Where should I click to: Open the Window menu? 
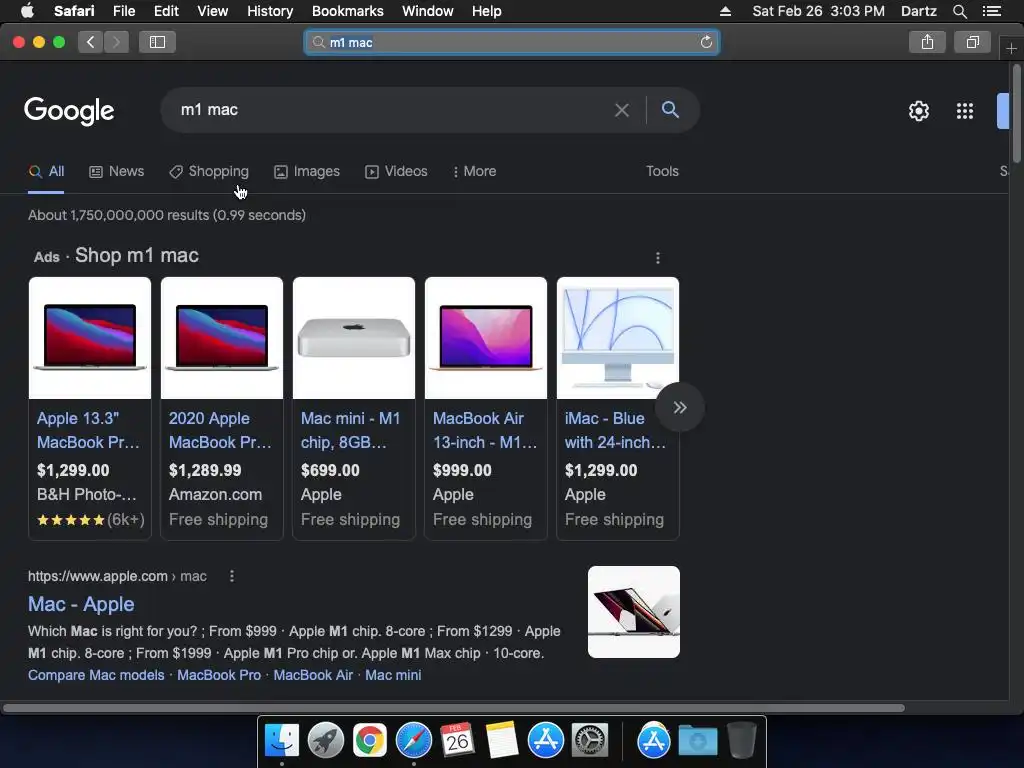428,11
